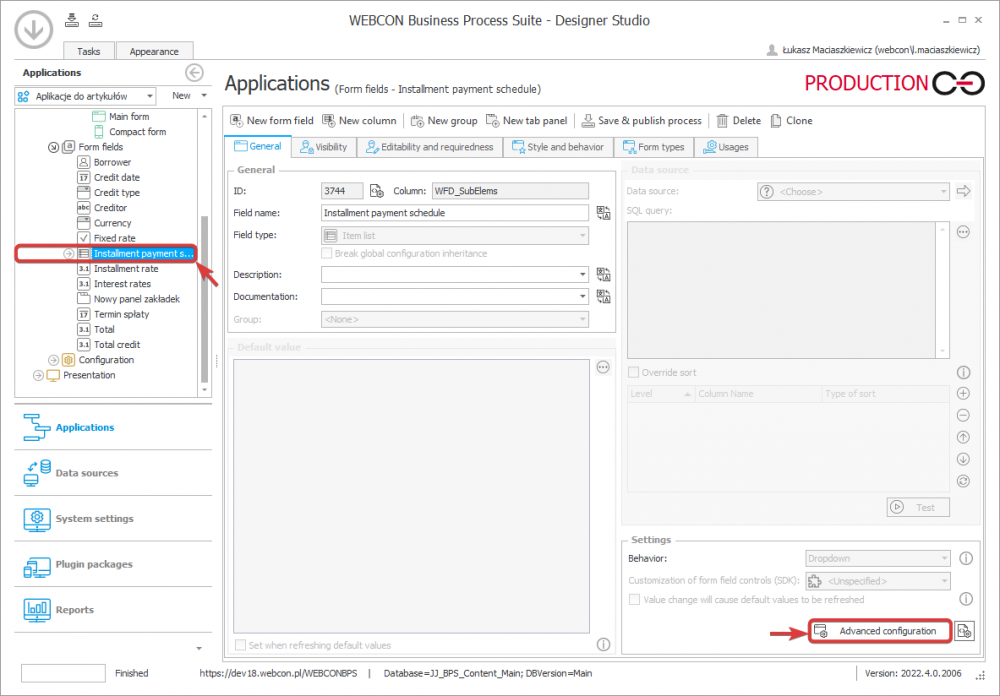Screen dimensions: 1000x696
Task: Click the Advanced configuration button
Action: (x=880, y=631)
